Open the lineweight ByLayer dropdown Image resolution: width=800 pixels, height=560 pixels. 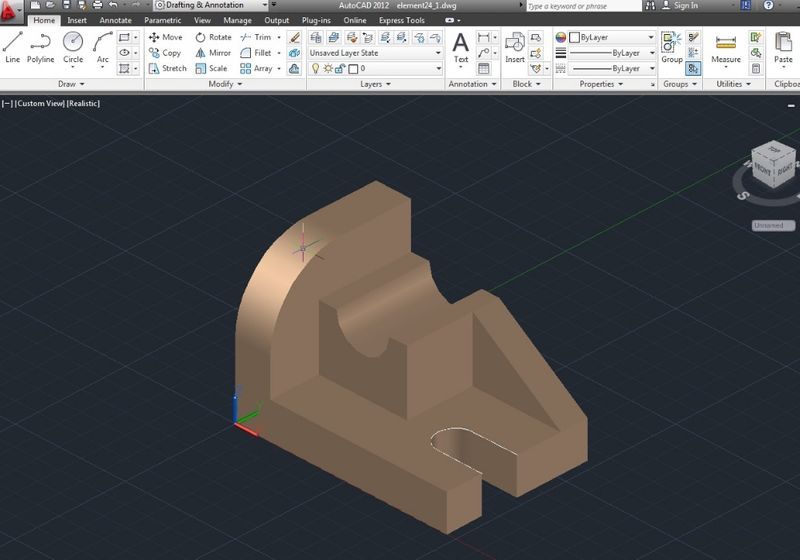pyautogui.click(x=611, y=53)
